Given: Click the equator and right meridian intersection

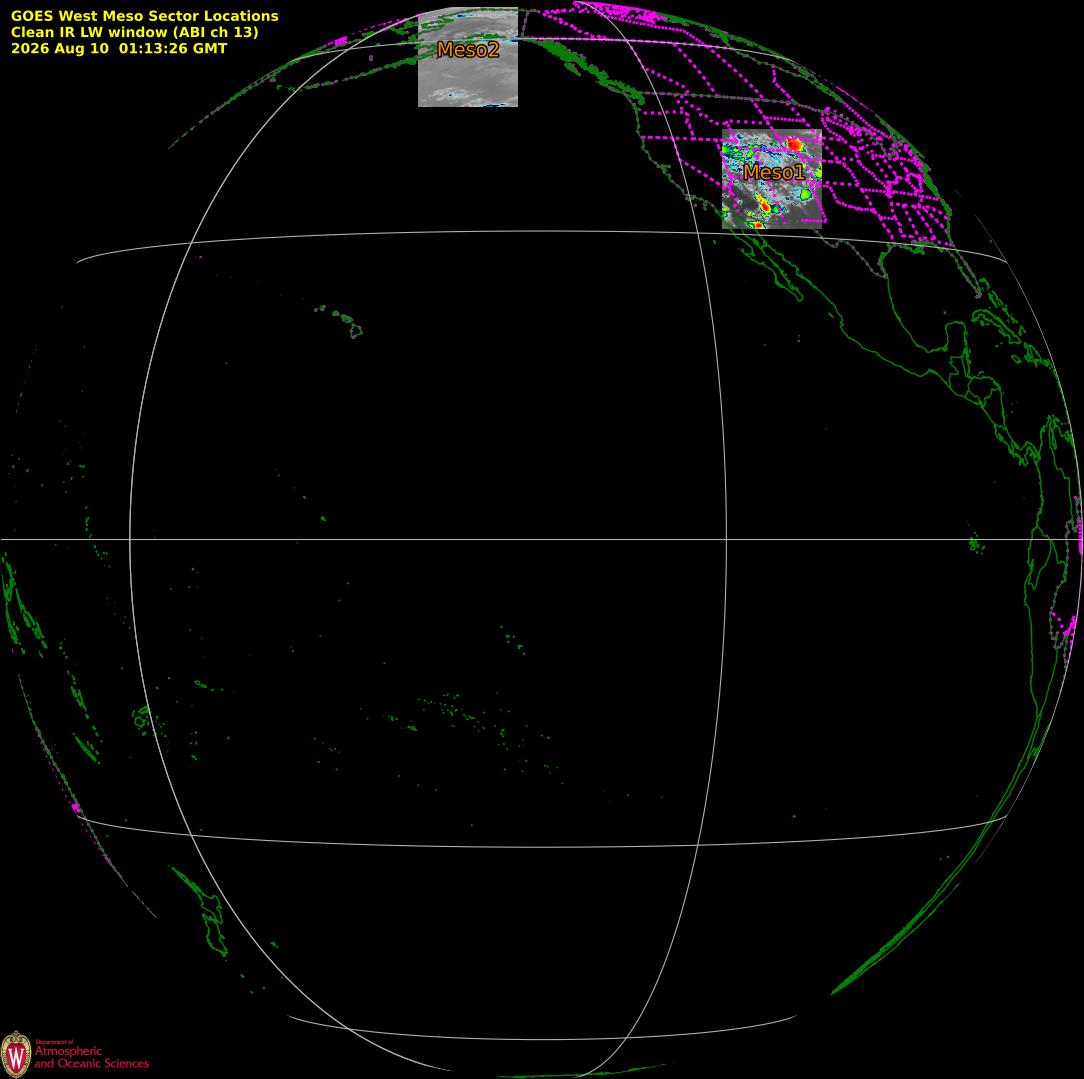Looking at the screenshot, I should click(727, 539).
